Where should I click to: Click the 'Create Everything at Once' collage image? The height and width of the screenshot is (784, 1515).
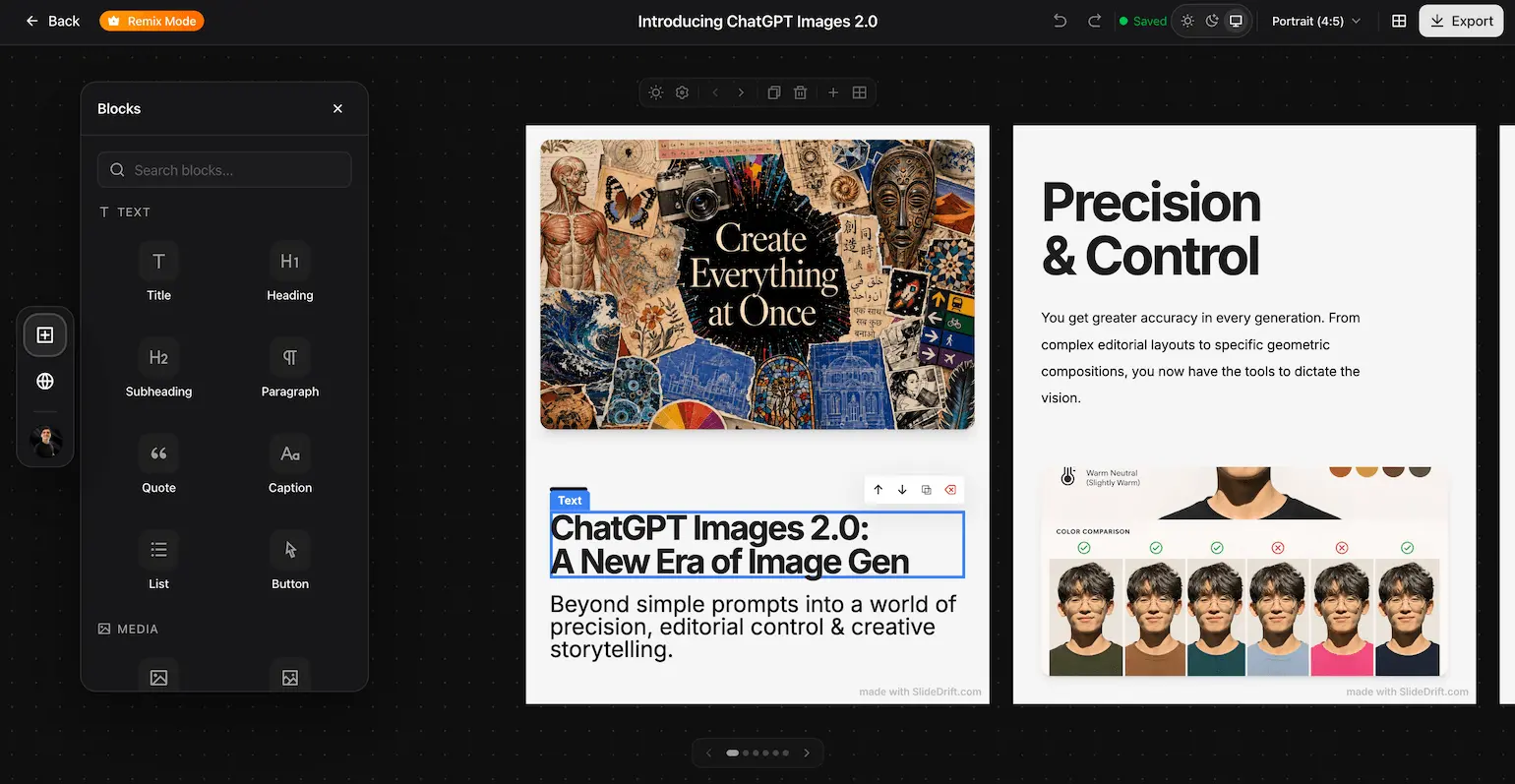click(x=757, y=284)
